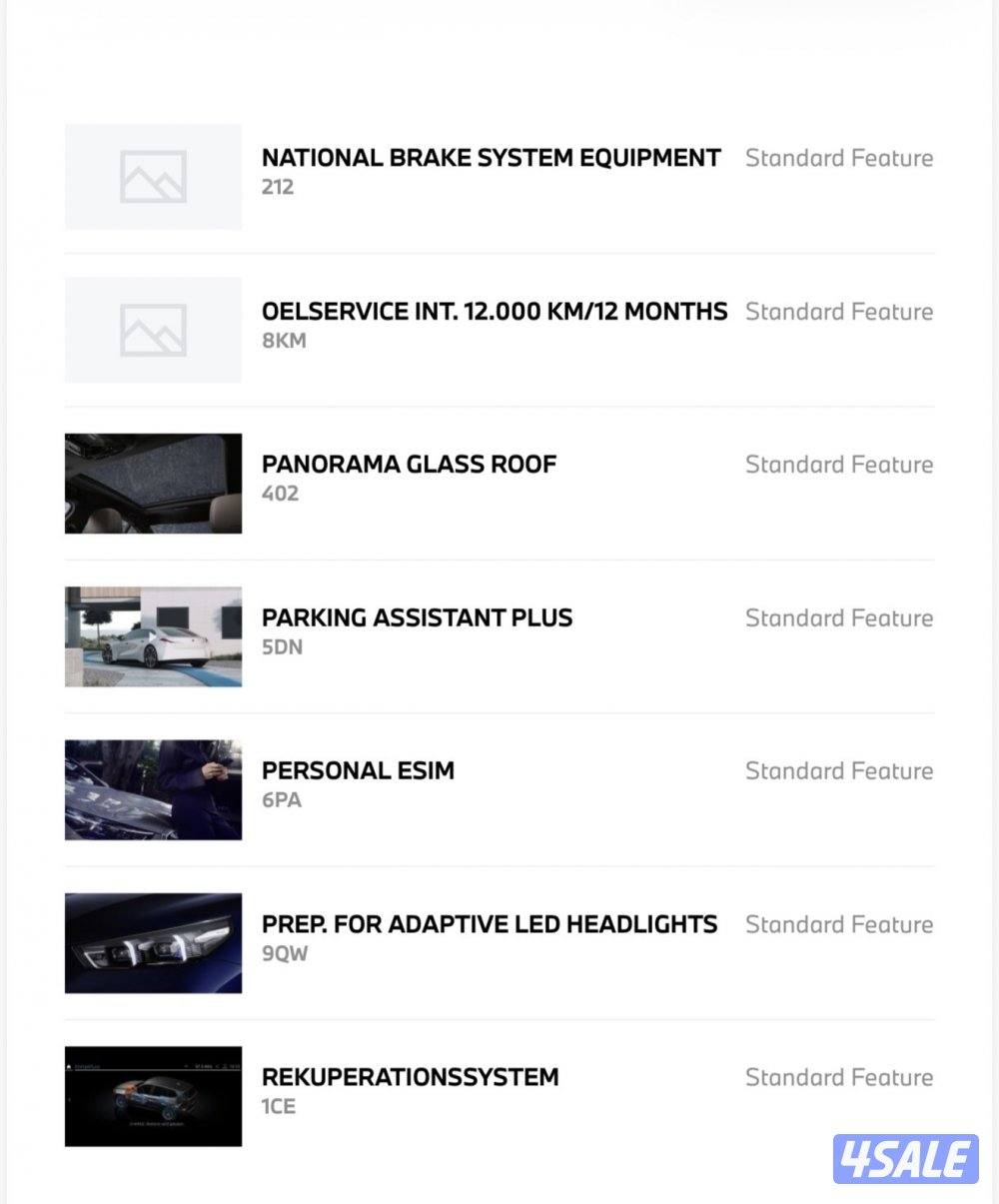Open the Adaptive LED Headlights thumbnail
999x1204 pixels.
coord(153,943)
